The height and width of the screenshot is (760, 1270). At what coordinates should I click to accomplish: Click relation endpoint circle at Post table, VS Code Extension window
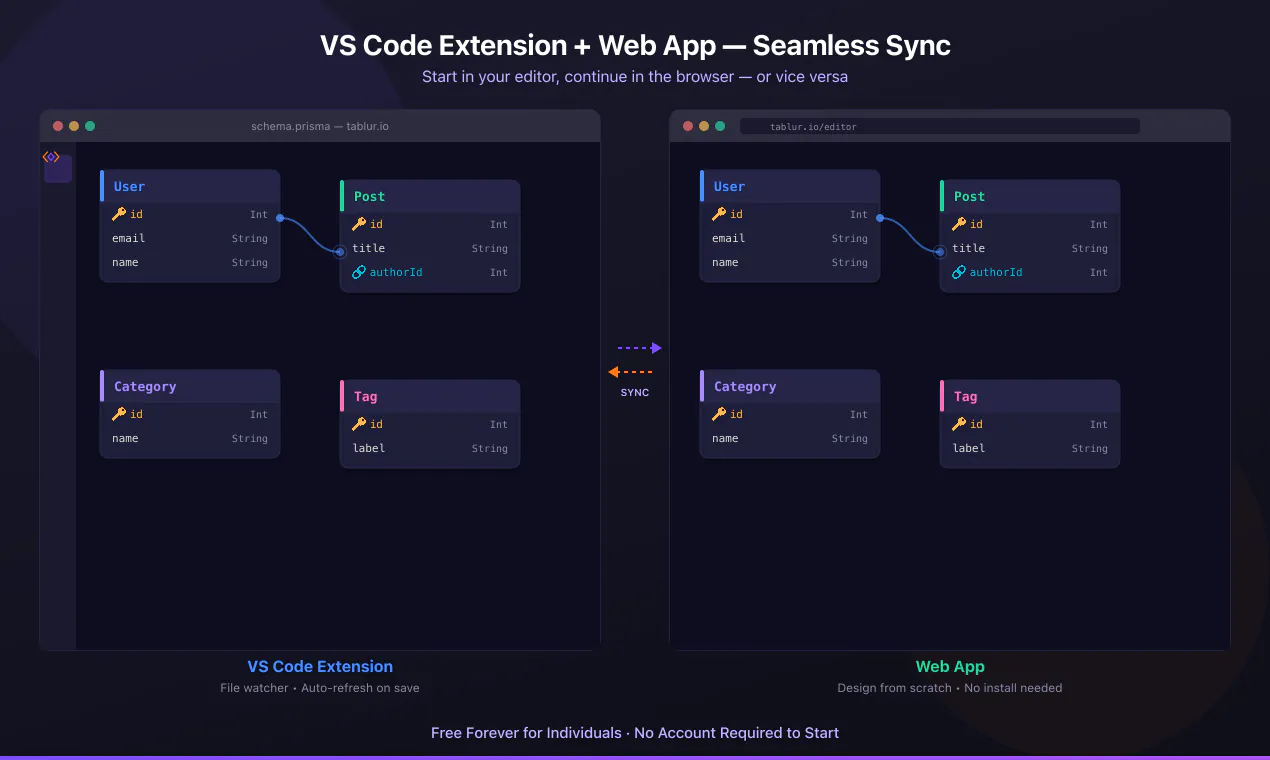click(x=340, y=252)
